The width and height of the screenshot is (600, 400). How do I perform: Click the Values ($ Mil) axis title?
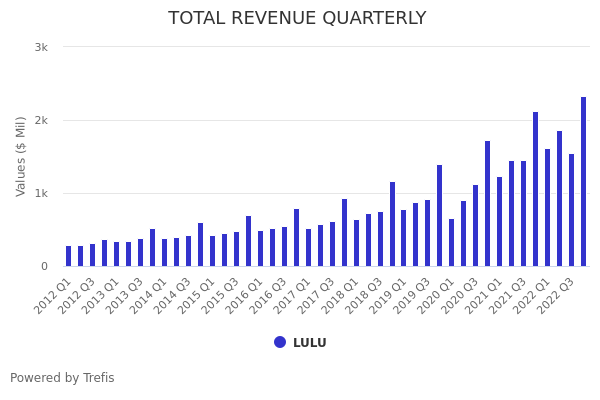point(21,156)
